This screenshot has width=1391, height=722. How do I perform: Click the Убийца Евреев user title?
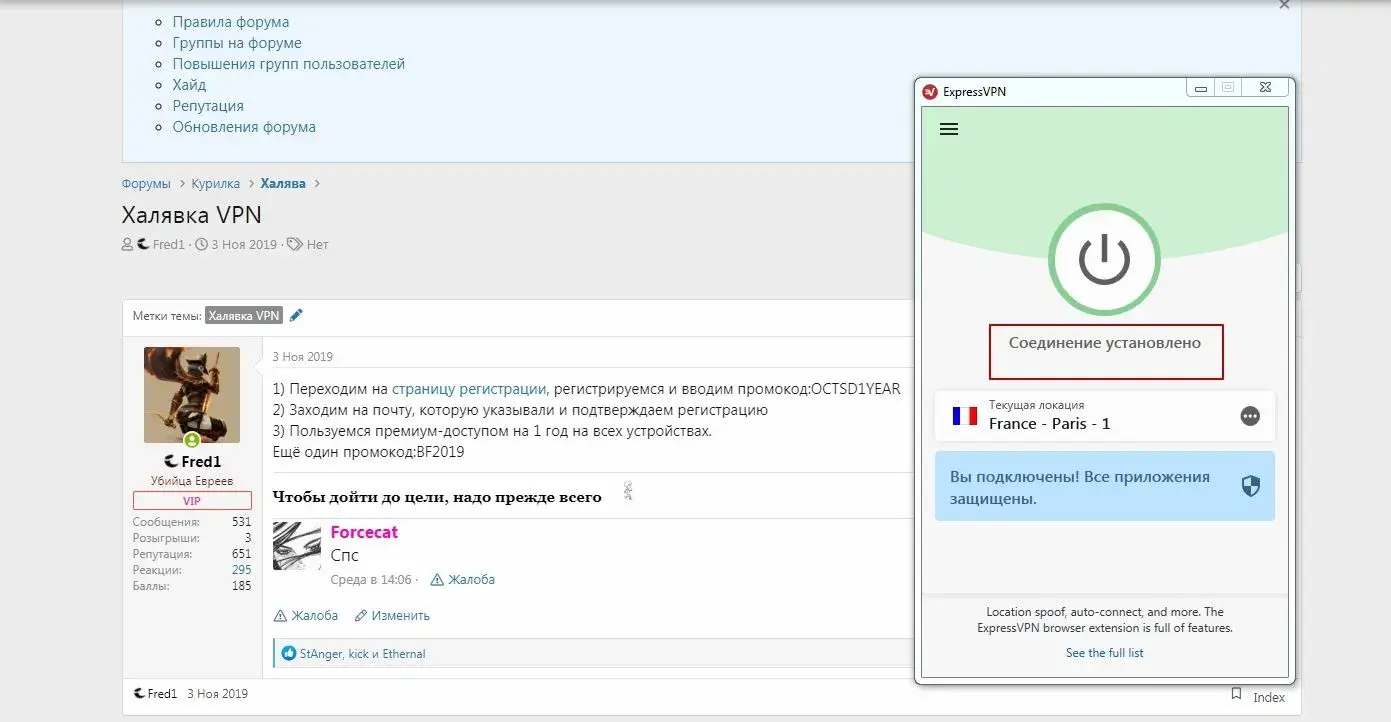tap(192, 481)
